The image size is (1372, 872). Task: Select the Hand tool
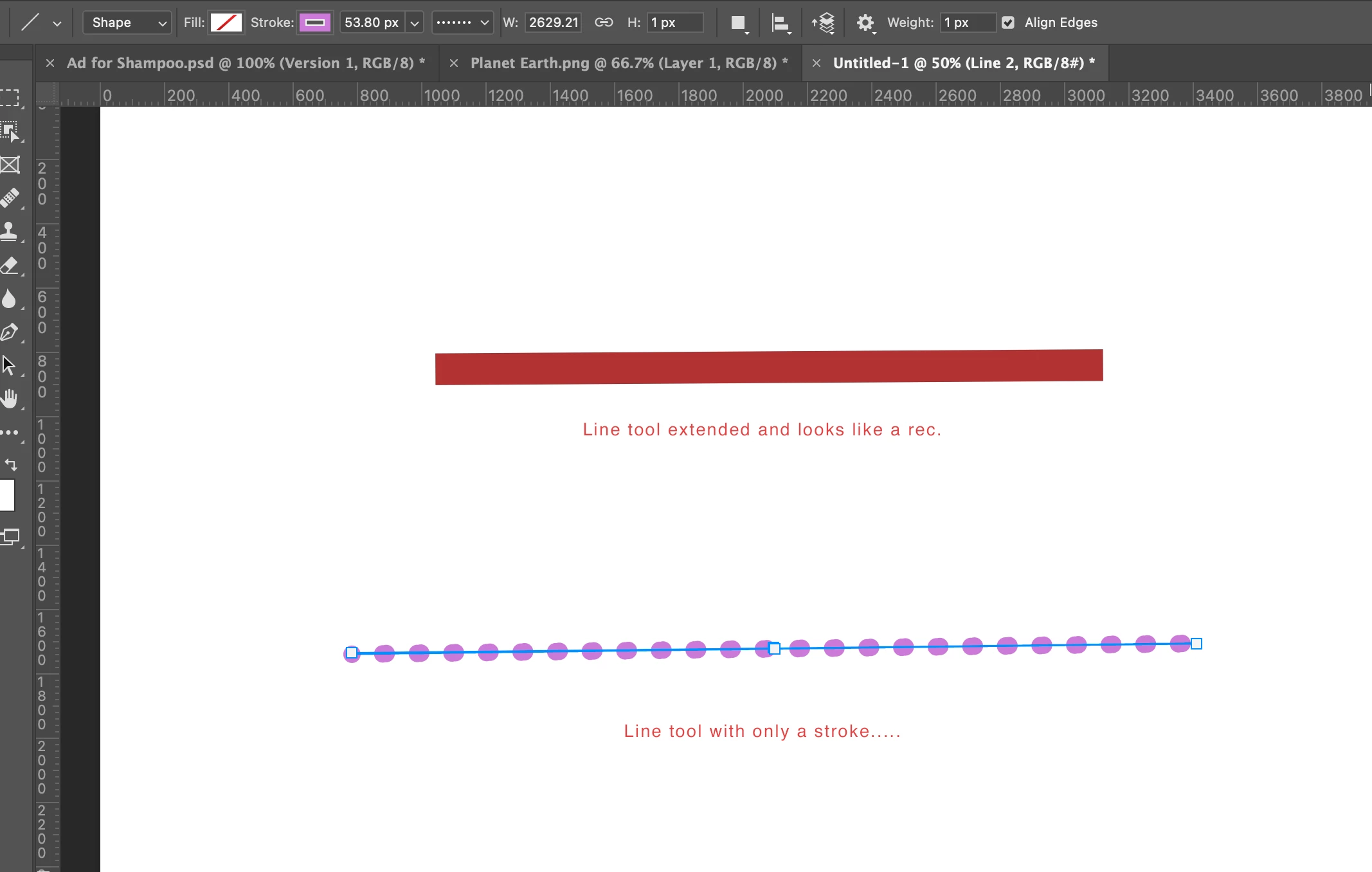(9, 399)
